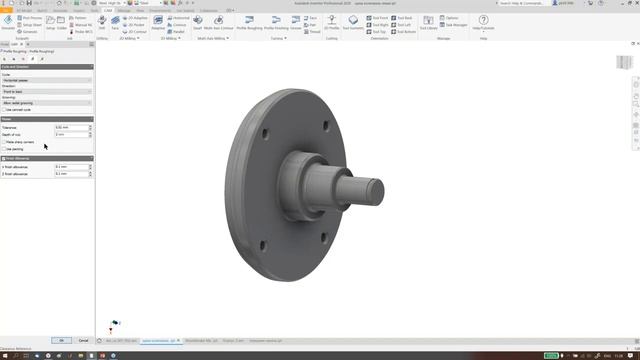Collapse the Cycle and Direction section header
The width and height of the screenshot is (640, 360).
click(47, 67)
